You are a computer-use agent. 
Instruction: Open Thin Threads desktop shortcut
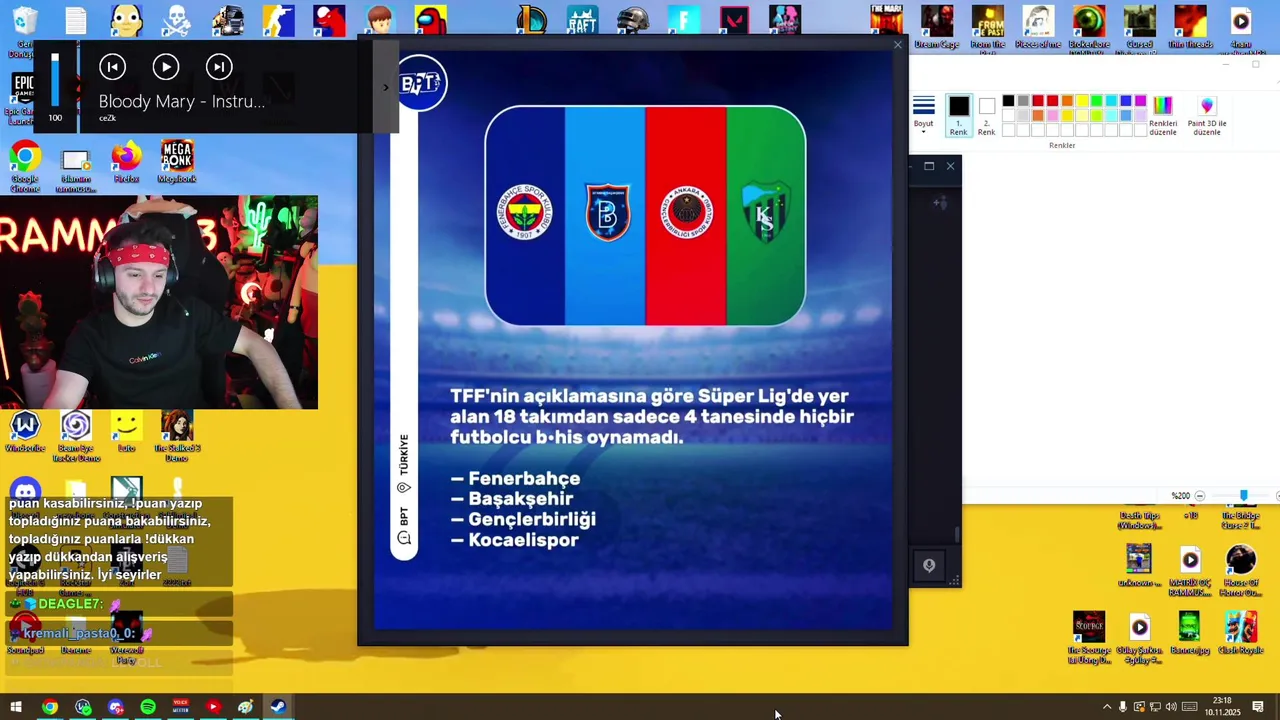(1190, 27)
